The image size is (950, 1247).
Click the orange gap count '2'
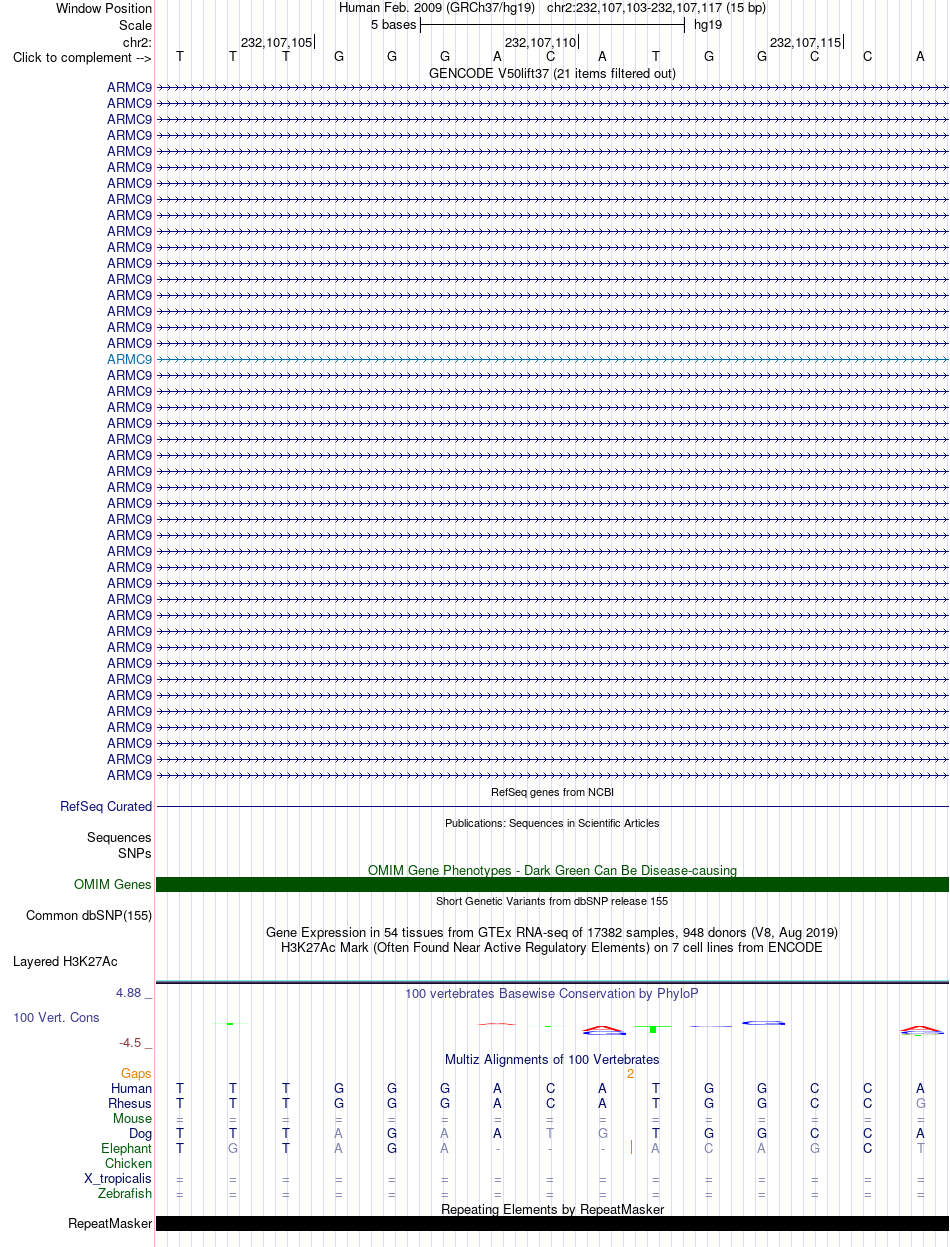click(x=630, y=1074)
